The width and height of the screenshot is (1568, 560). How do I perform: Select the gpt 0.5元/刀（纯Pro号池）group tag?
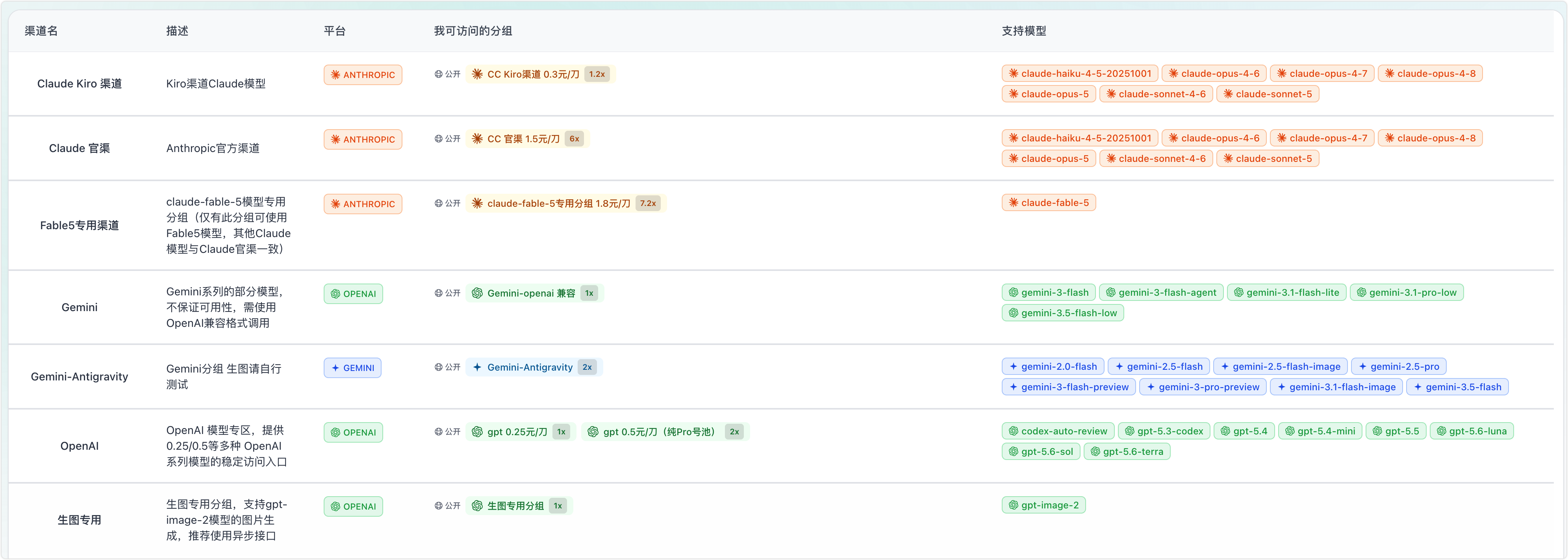(665, 432)
